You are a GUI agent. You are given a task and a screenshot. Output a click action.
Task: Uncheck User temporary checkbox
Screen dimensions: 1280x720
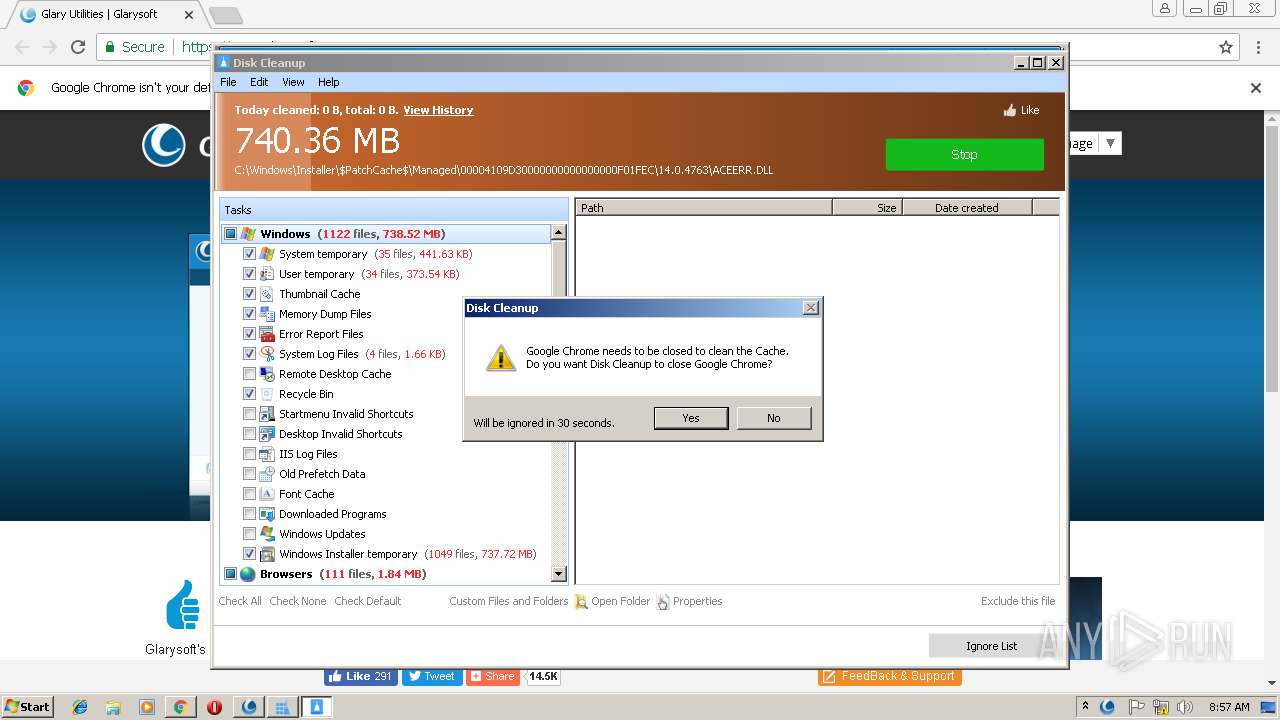(249, 274)
